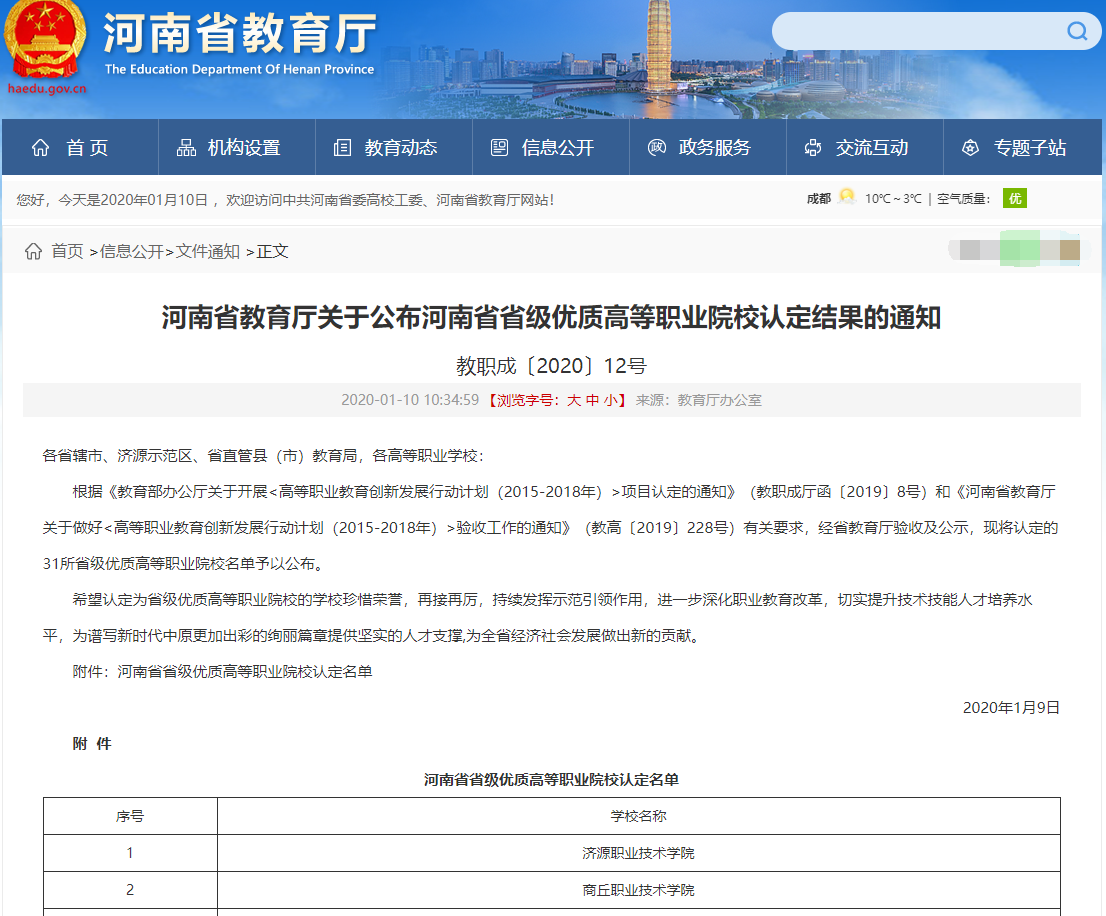Click the 信息公开 document icon
This screenshot has height=916, width=1106.
click(x=499, y=147)
